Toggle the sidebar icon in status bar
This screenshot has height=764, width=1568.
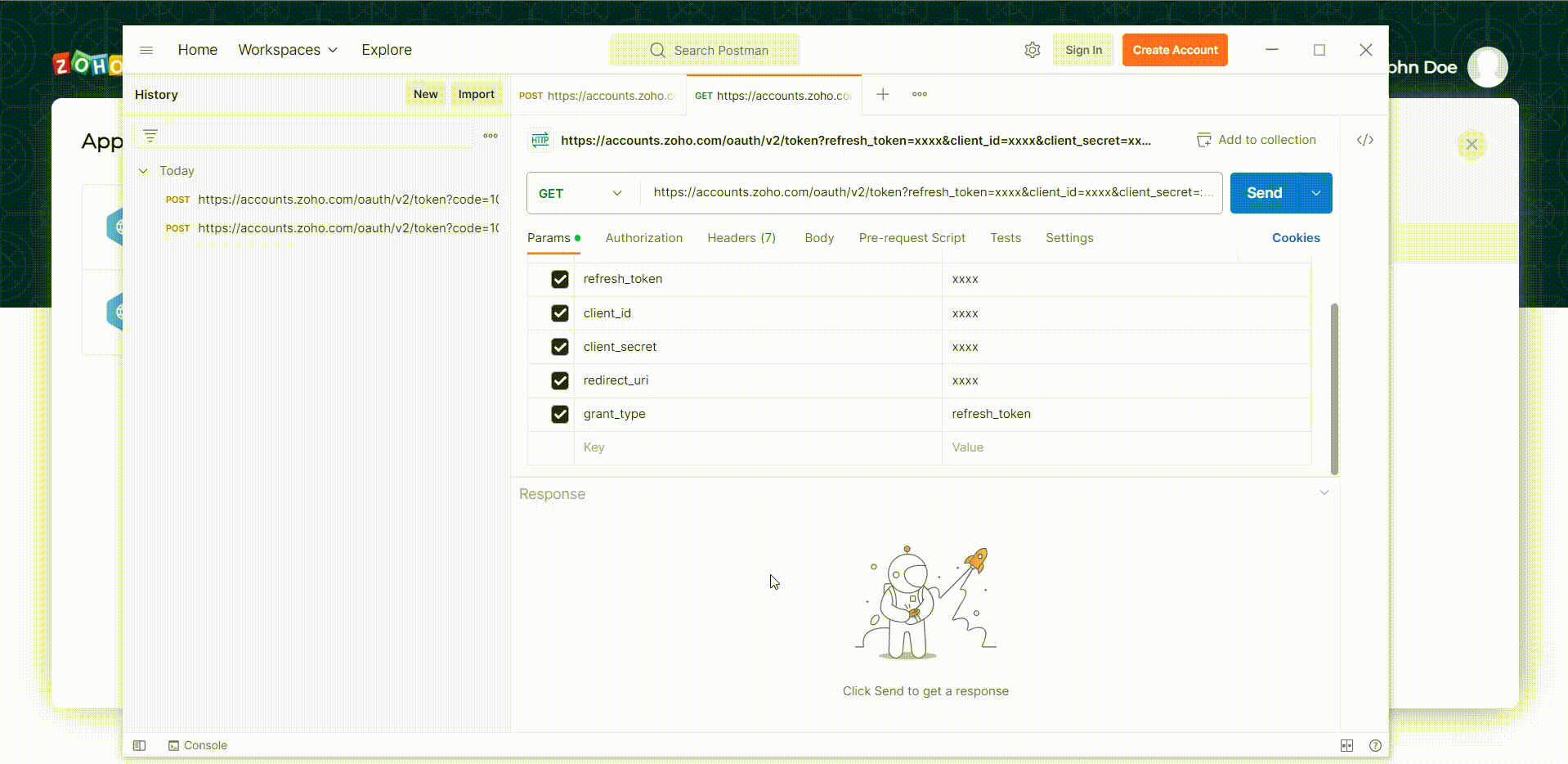click(x=140, y=745)
